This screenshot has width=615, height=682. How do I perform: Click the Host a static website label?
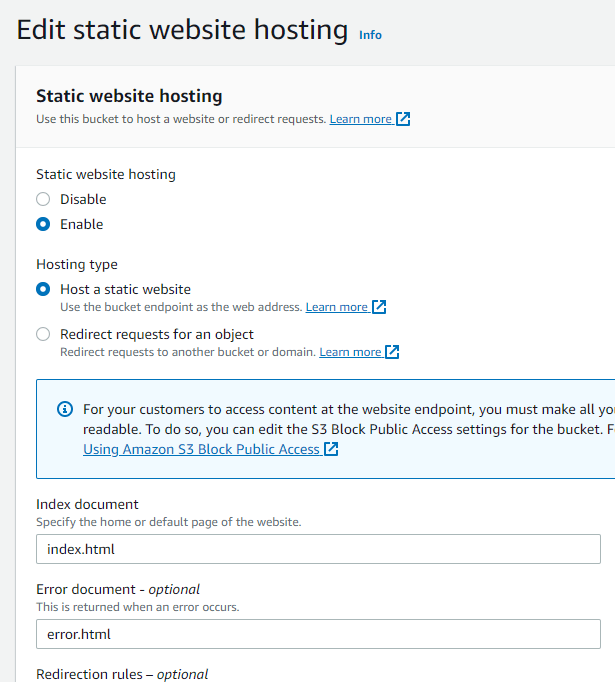coord(125,289)
